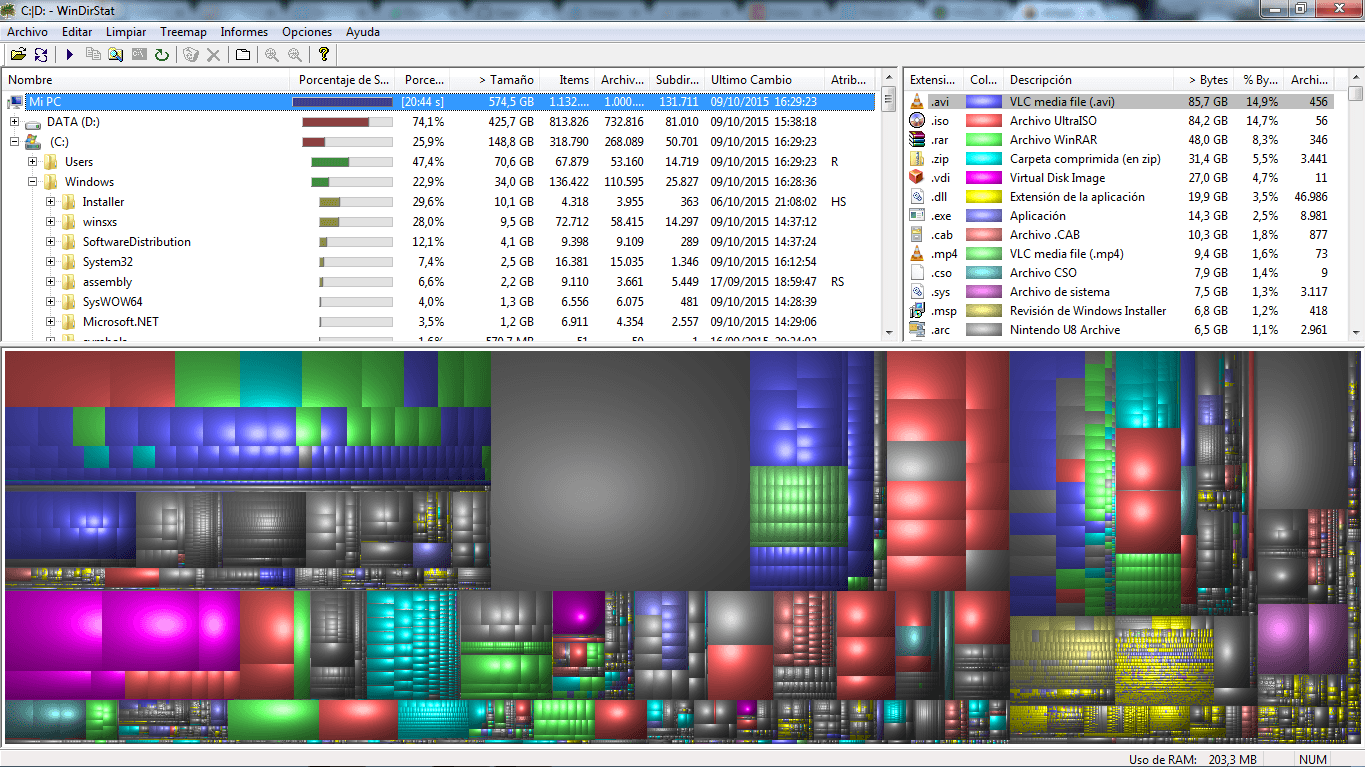Expand the DATA (D:) drive node
The image size is (1365, 767).
pos(15,122)
